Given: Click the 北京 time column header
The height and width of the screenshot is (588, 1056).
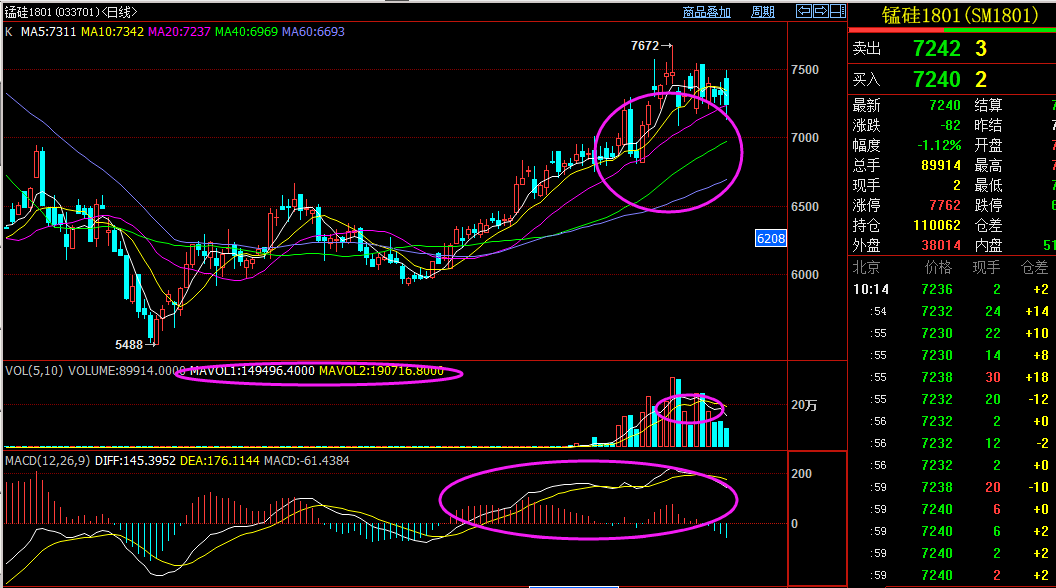Looking at the screenshot, I should (x=865, y=267).
